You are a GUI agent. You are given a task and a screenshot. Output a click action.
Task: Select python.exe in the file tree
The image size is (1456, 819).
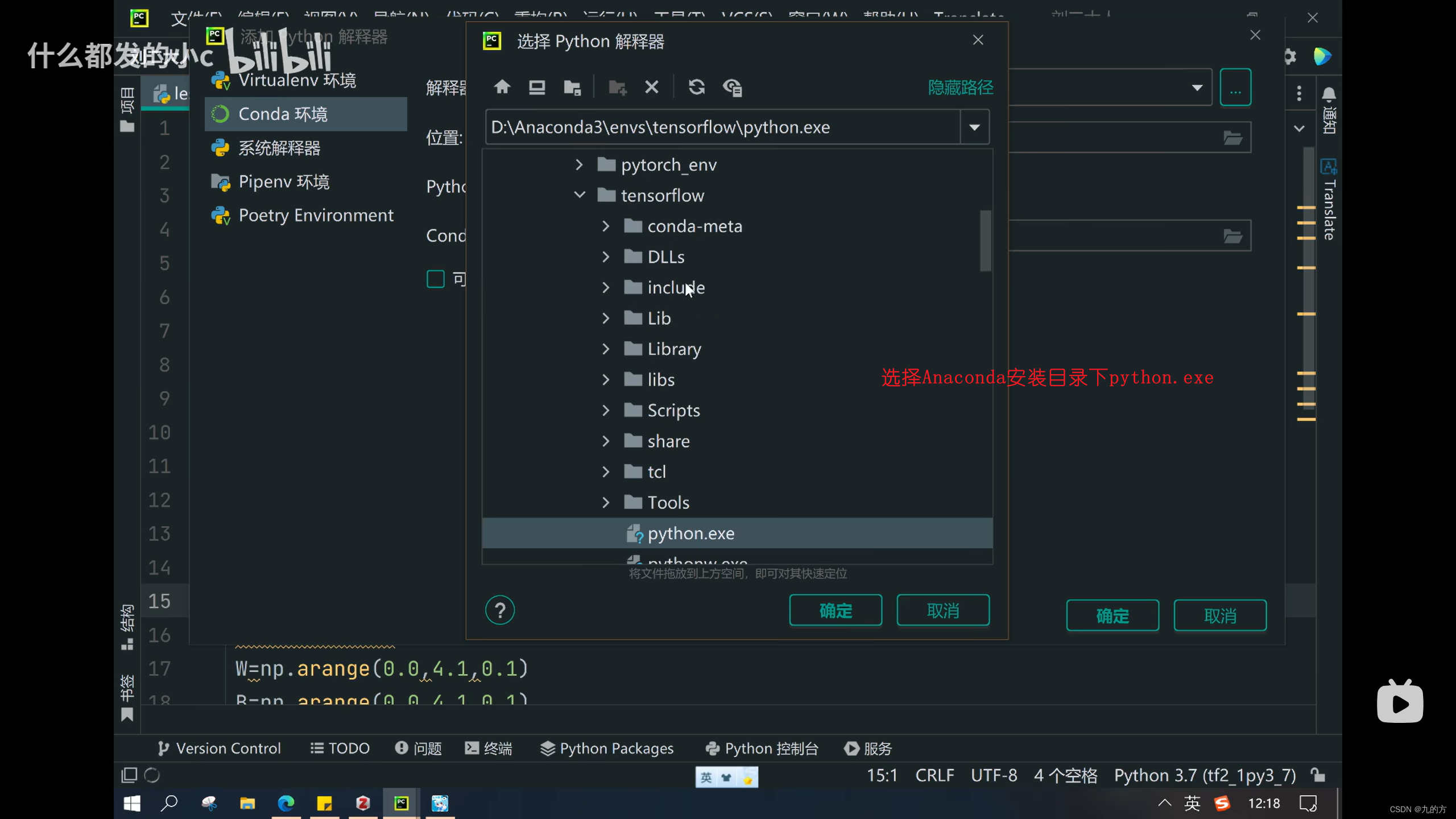point(737,533)
